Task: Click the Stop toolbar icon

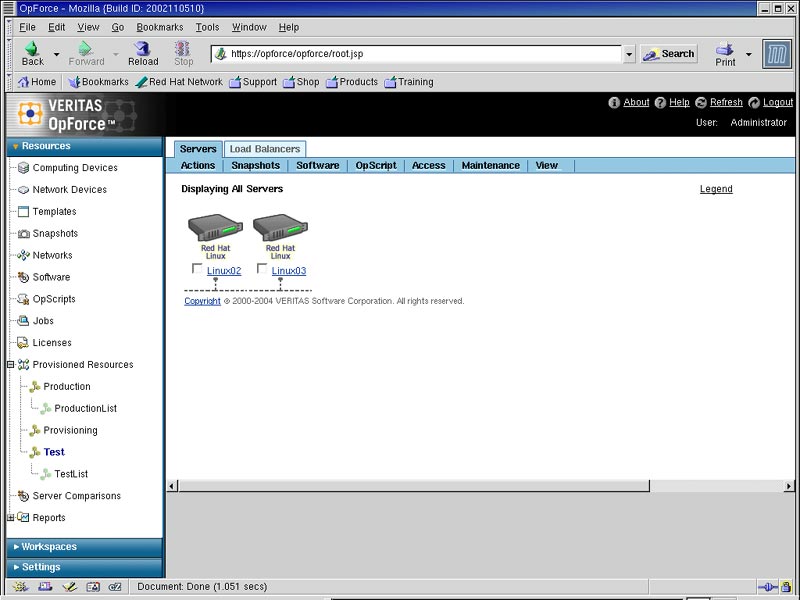Action: click(x=183, y=48)
